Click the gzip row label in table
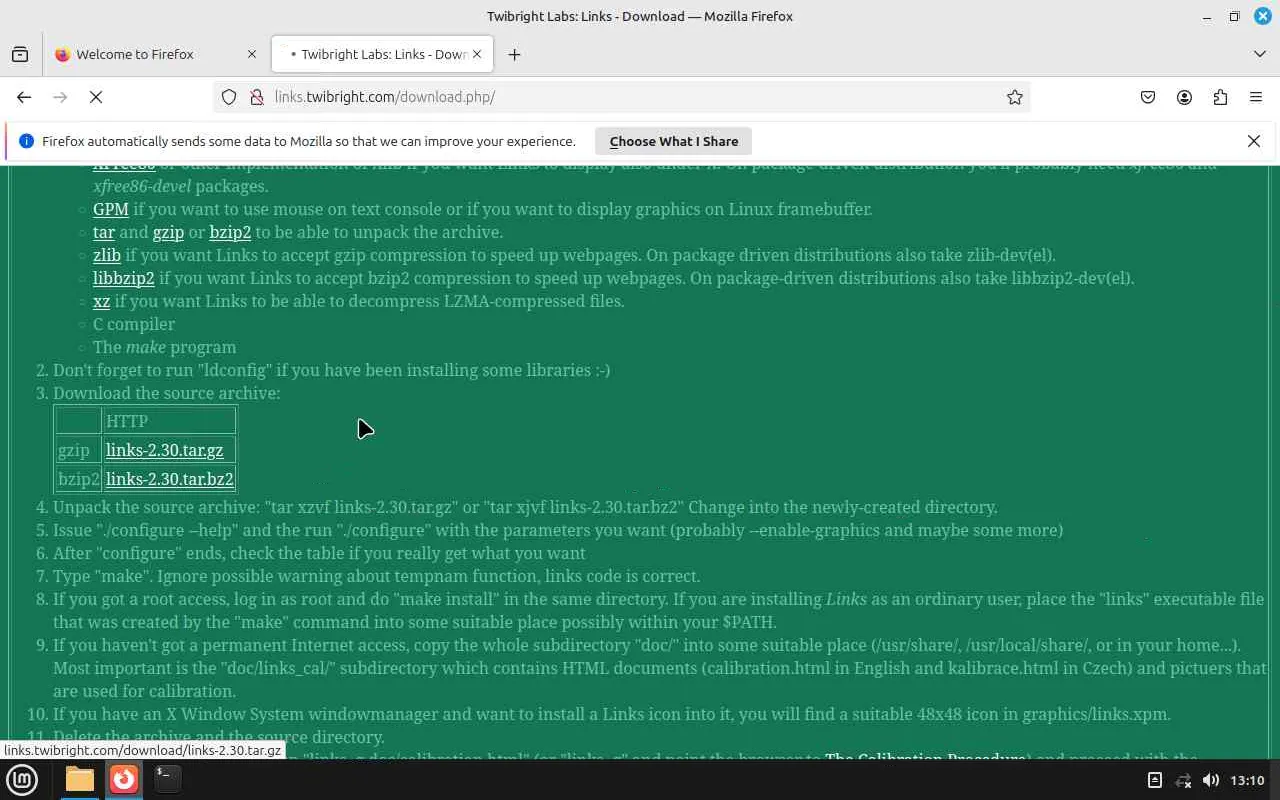 pos(78,450)
